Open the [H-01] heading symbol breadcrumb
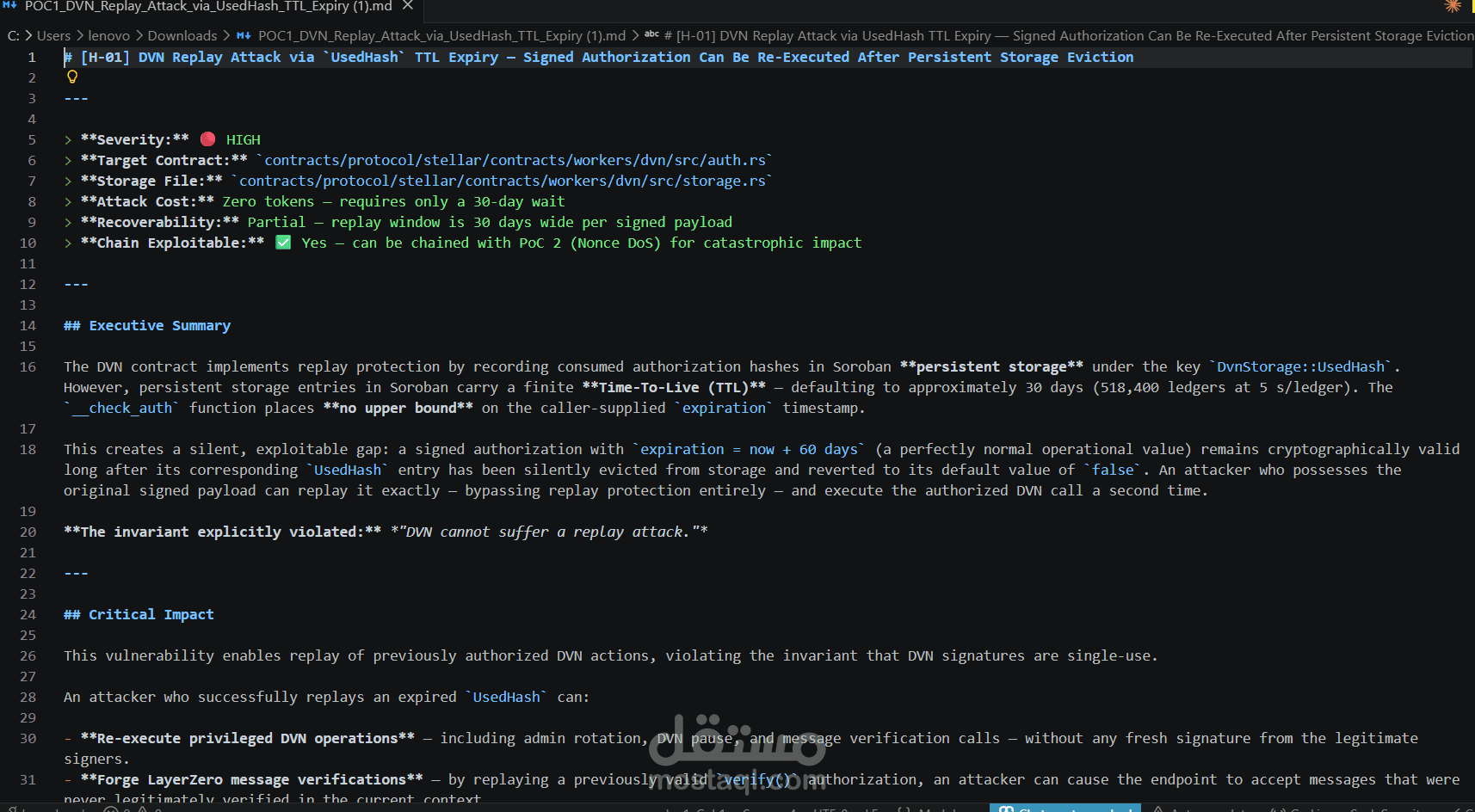The width and height of the screenshot is (1475, 812). point(1069,35)
